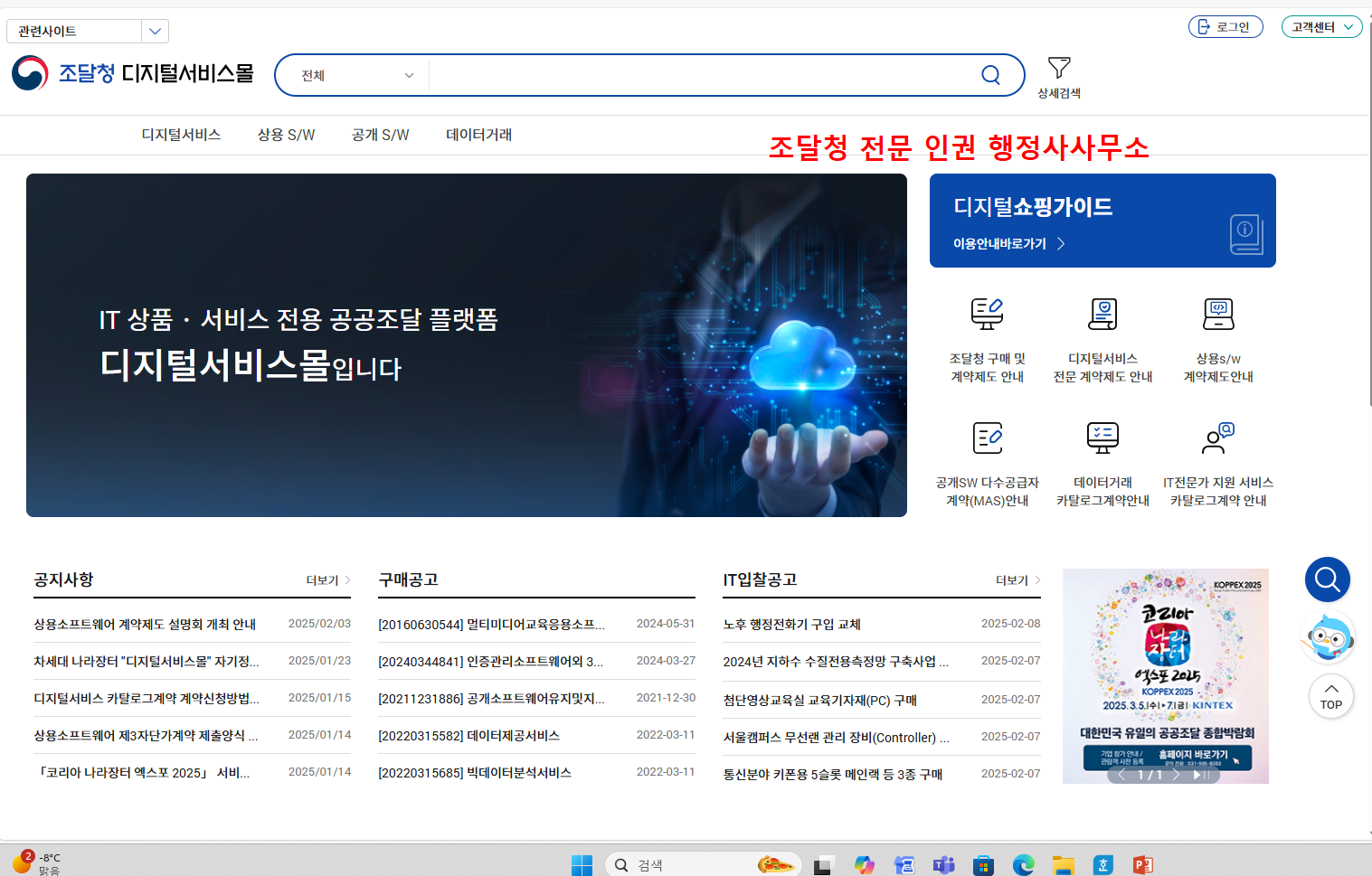Screen dimensions: 1372x876
Task: Click the 디지털쇼핑가이드 heading
Action: click(x=1033, y=207)
